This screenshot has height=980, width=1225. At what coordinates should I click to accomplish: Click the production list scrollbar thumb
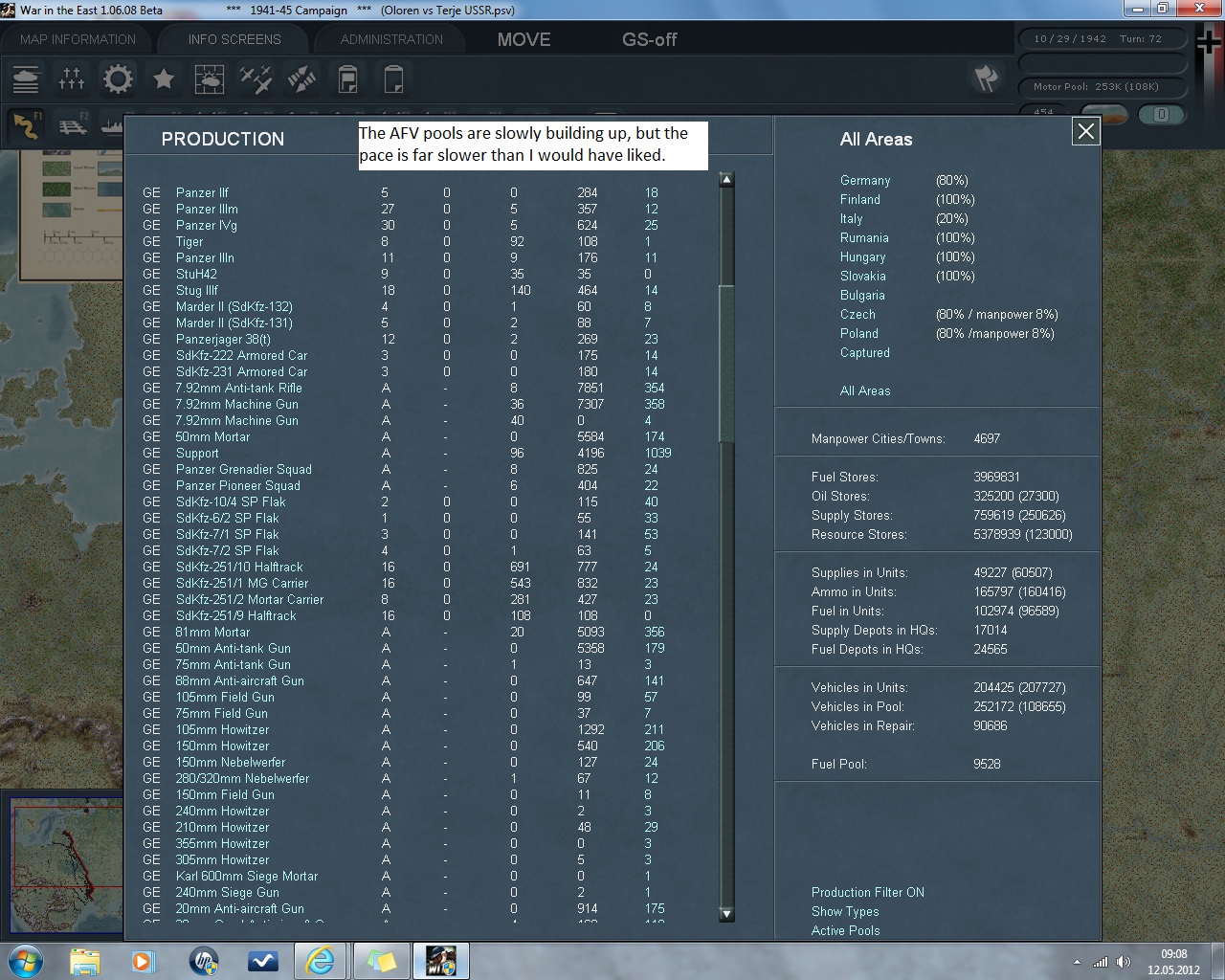click(726, 364)
